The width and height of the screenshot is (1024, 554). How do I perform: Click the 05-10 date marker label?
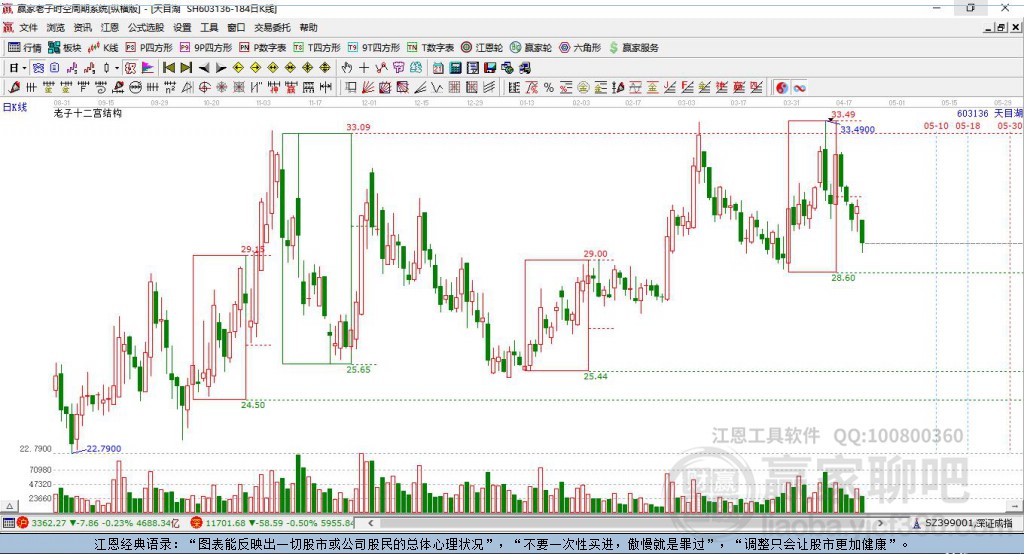coord(936,125)
